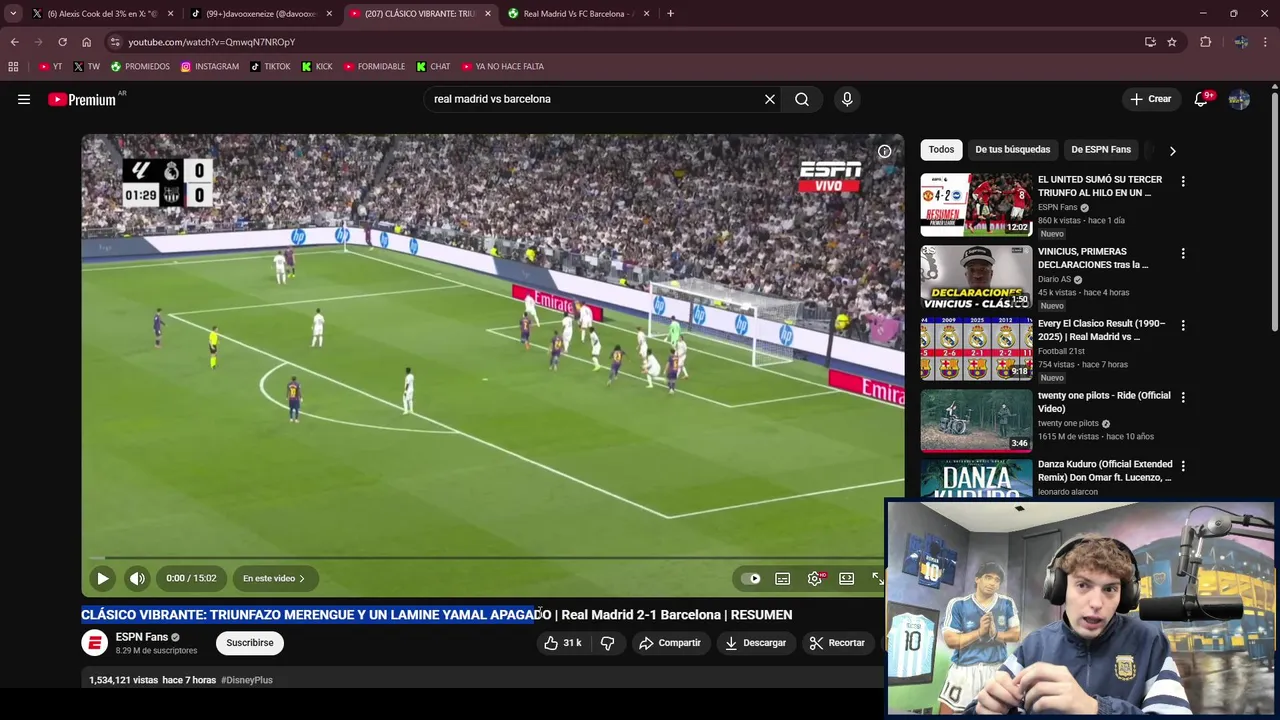Open browser home page

point(87,42)
